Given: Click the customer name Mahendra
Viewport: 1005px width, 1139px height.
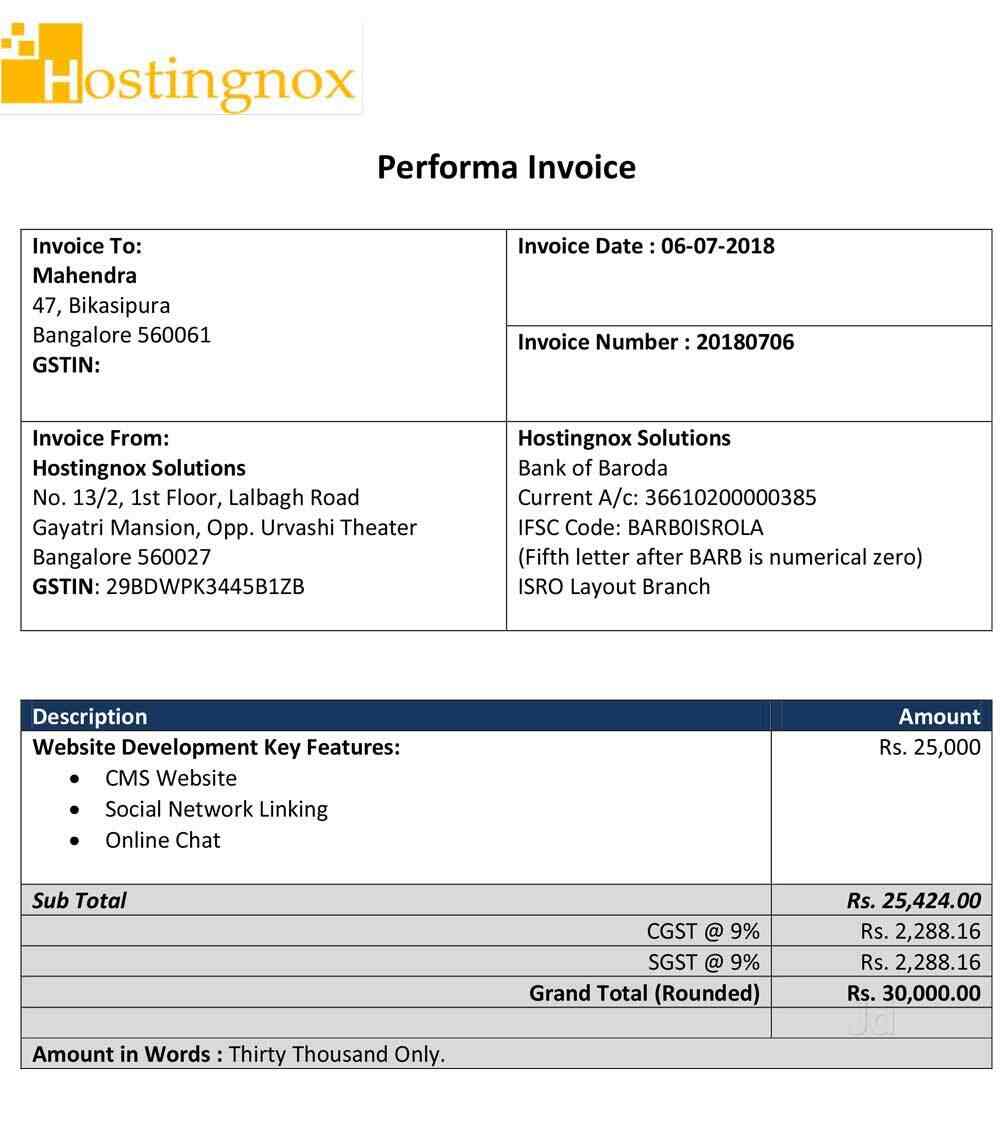Looking at the screenshot, I should (x=85, y=275).
